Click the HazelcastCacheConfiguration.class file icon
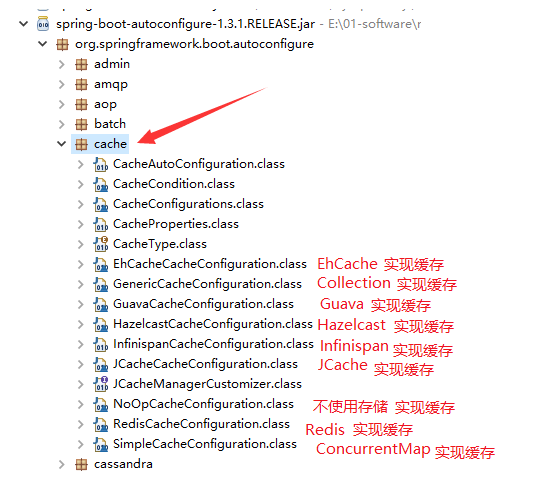Image resolution: width=558 pixels, height=478 pixels. point(101,324)
